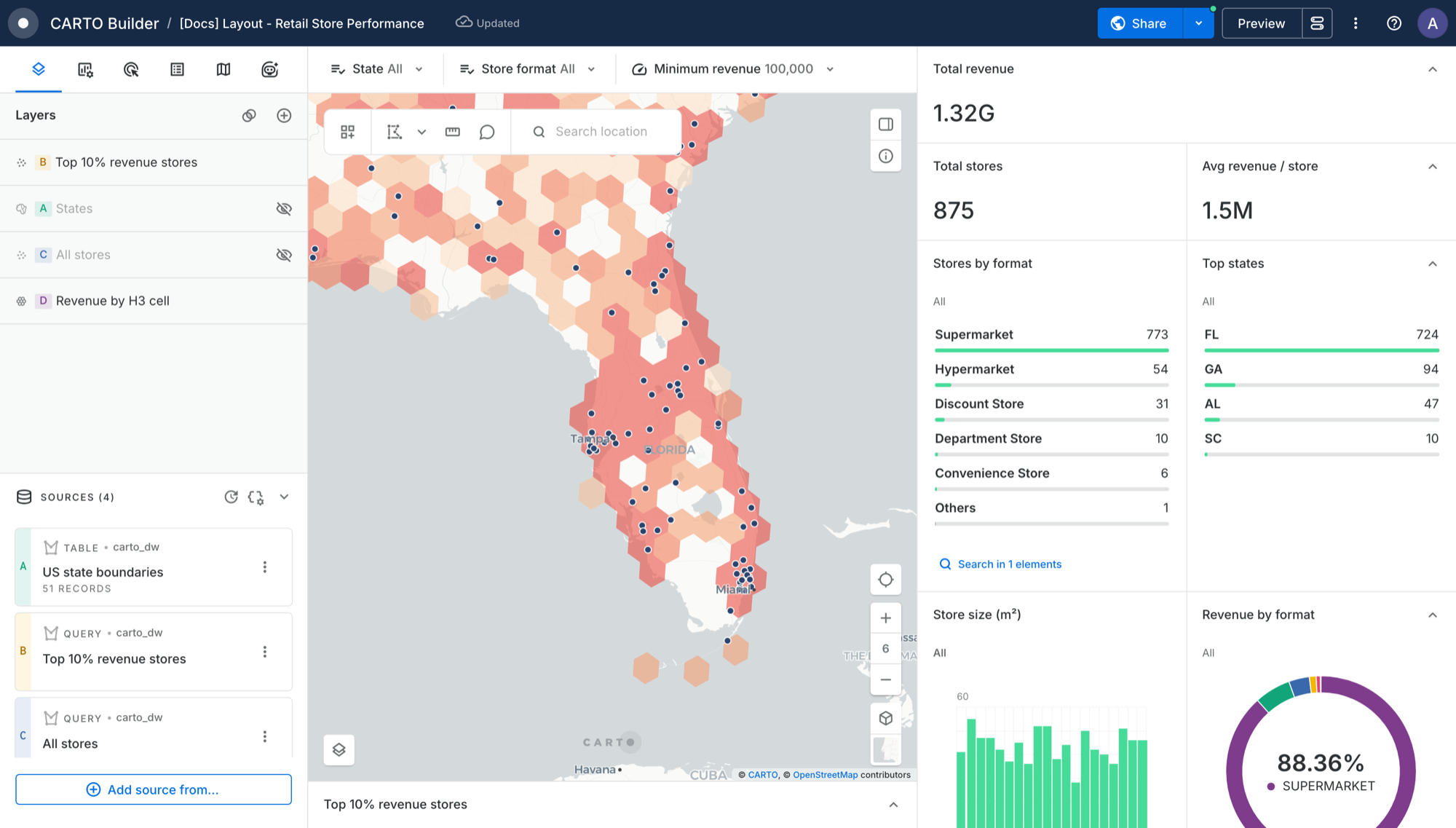Open the State filter dropdown
Image resolution: width=1456 pixels, height=828 pixels.
point(376,69)
